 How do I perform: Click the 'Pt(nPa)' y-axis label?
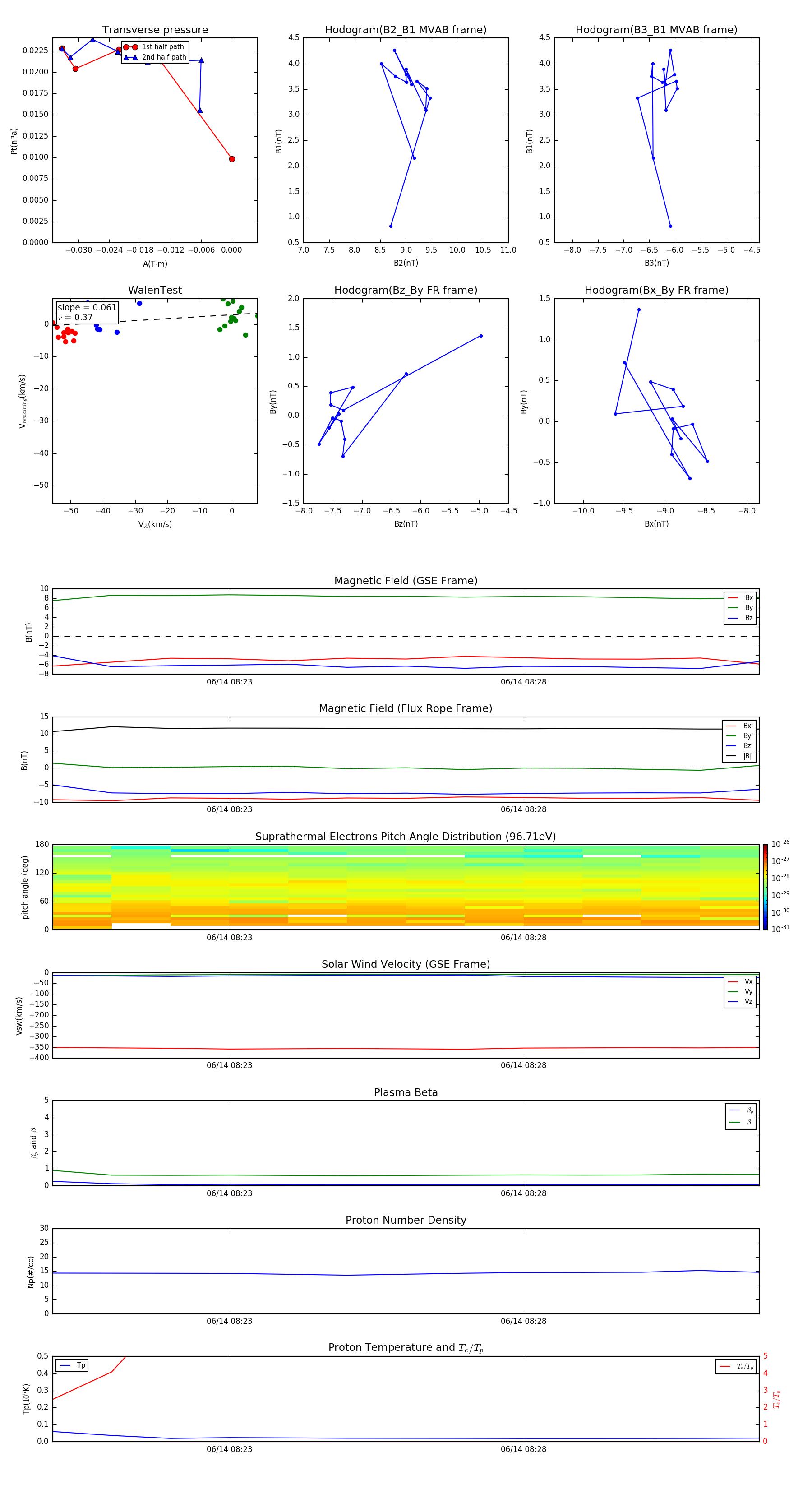pyautogui.click(x=14, y=141)
